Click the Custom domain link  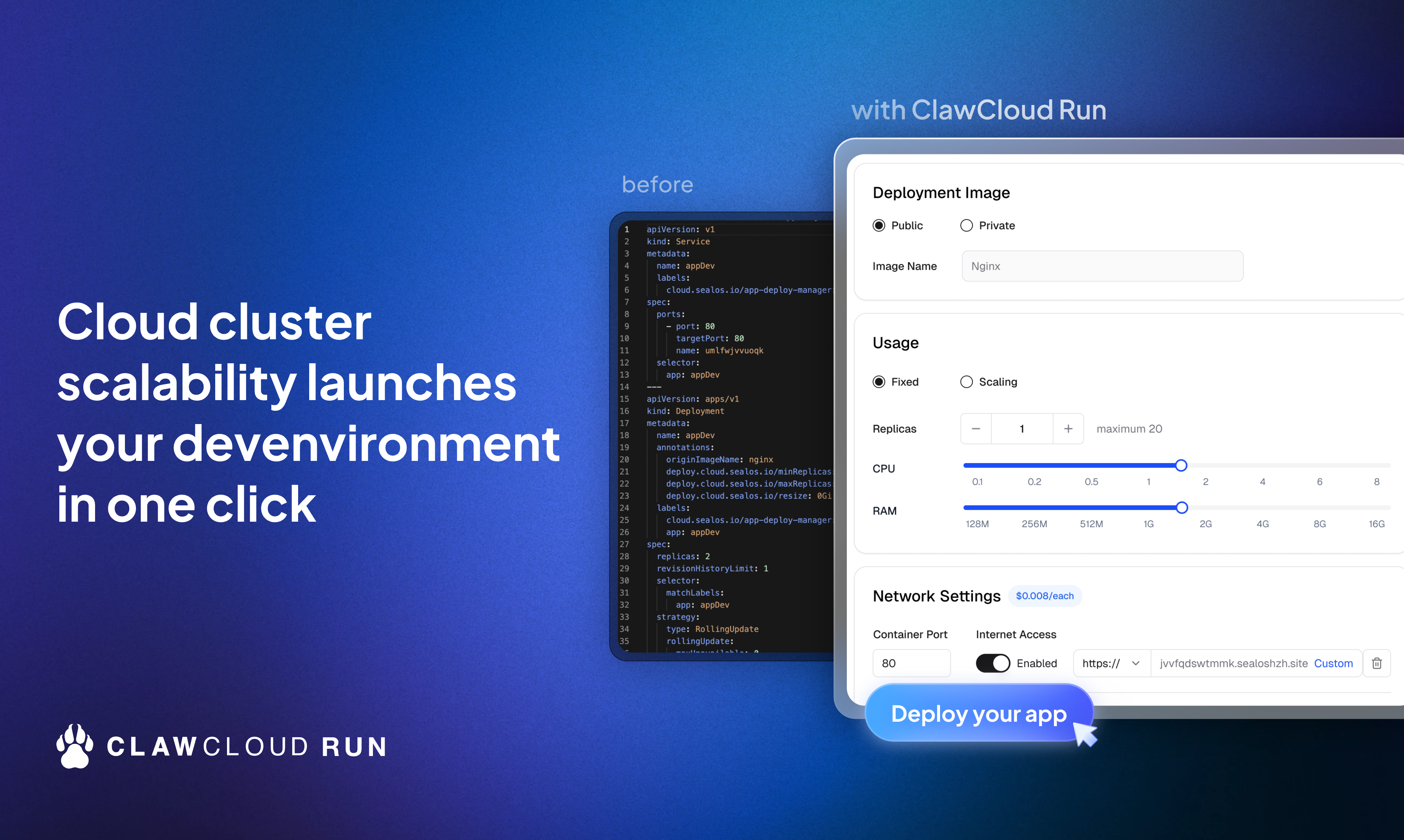1333,664
